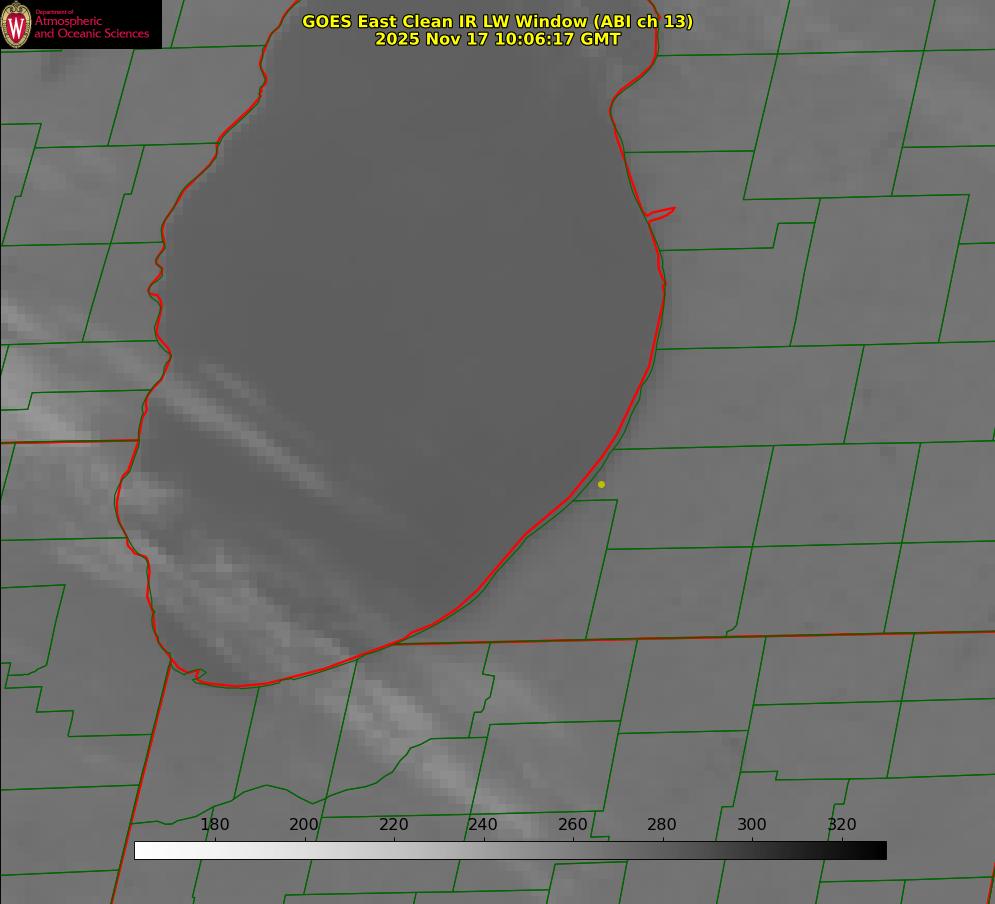
Task: Click the 300 colorbar tick label
Action: click(752, 824)
